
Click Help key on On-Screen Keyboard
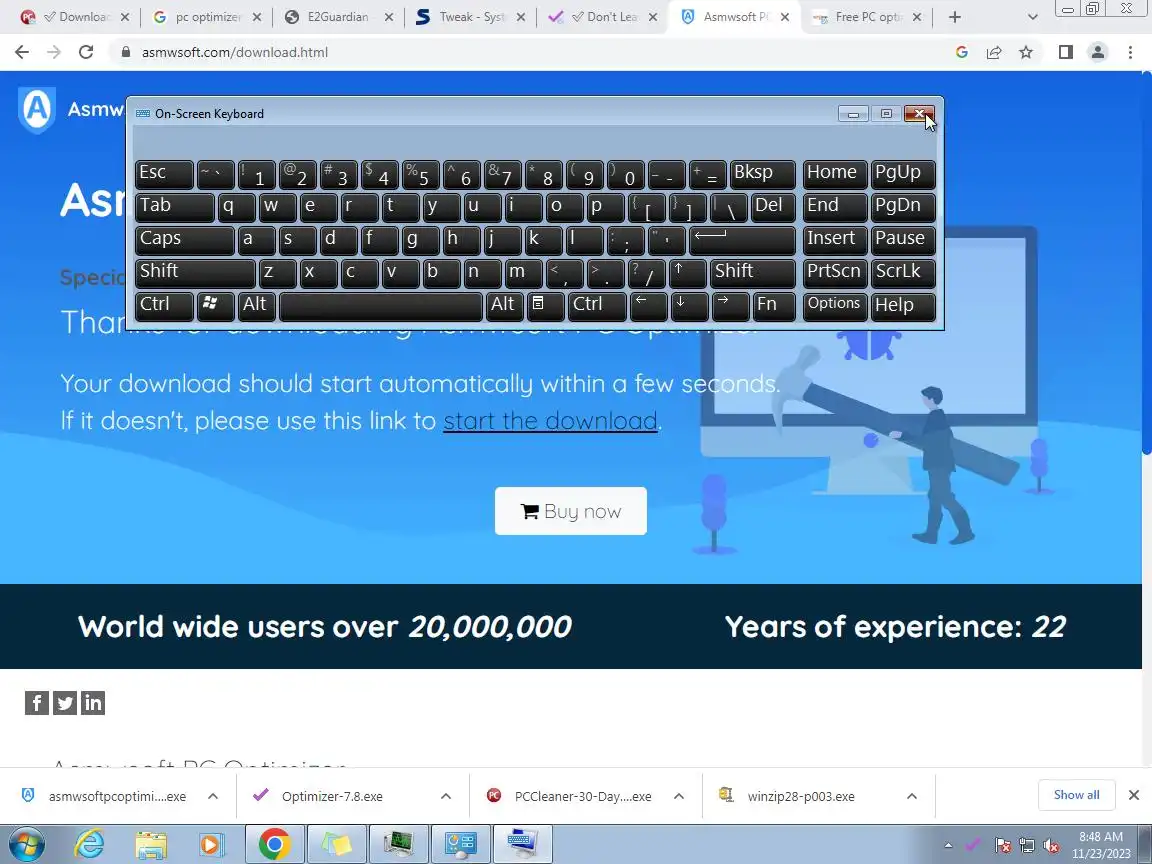903,306
